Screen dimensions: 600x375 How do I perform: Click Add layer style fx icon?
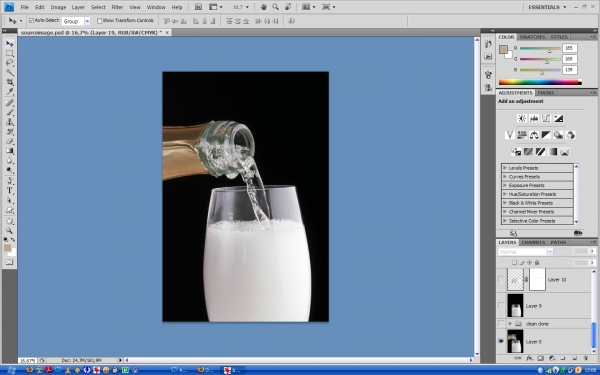point(529,358)
